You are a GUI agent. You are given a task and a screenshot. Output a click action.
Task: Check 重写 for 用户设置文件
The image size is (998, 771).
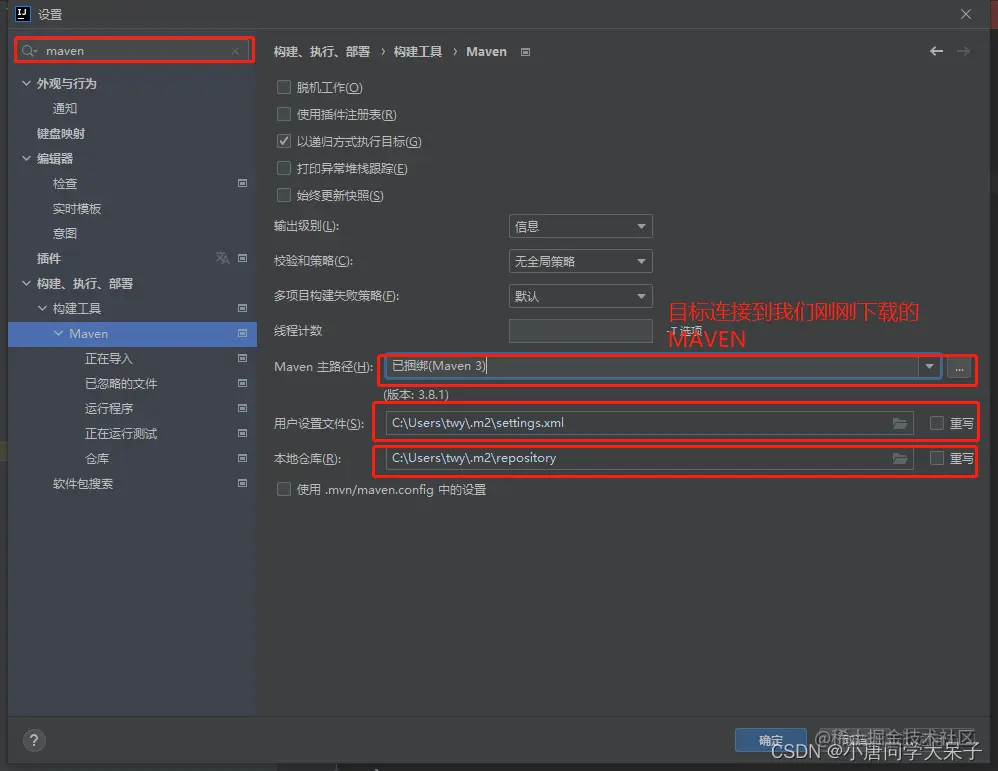[x=936, y=423]
